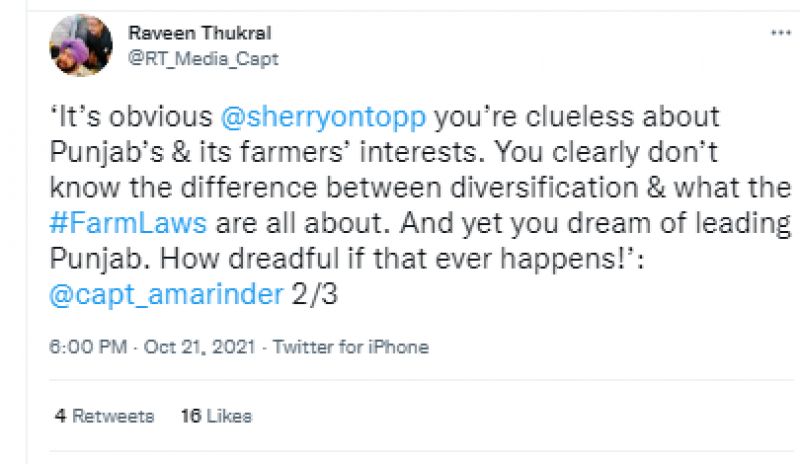Open the tweet's more options menu
This screenshot has width=800, height=464.
pos(780,33)
